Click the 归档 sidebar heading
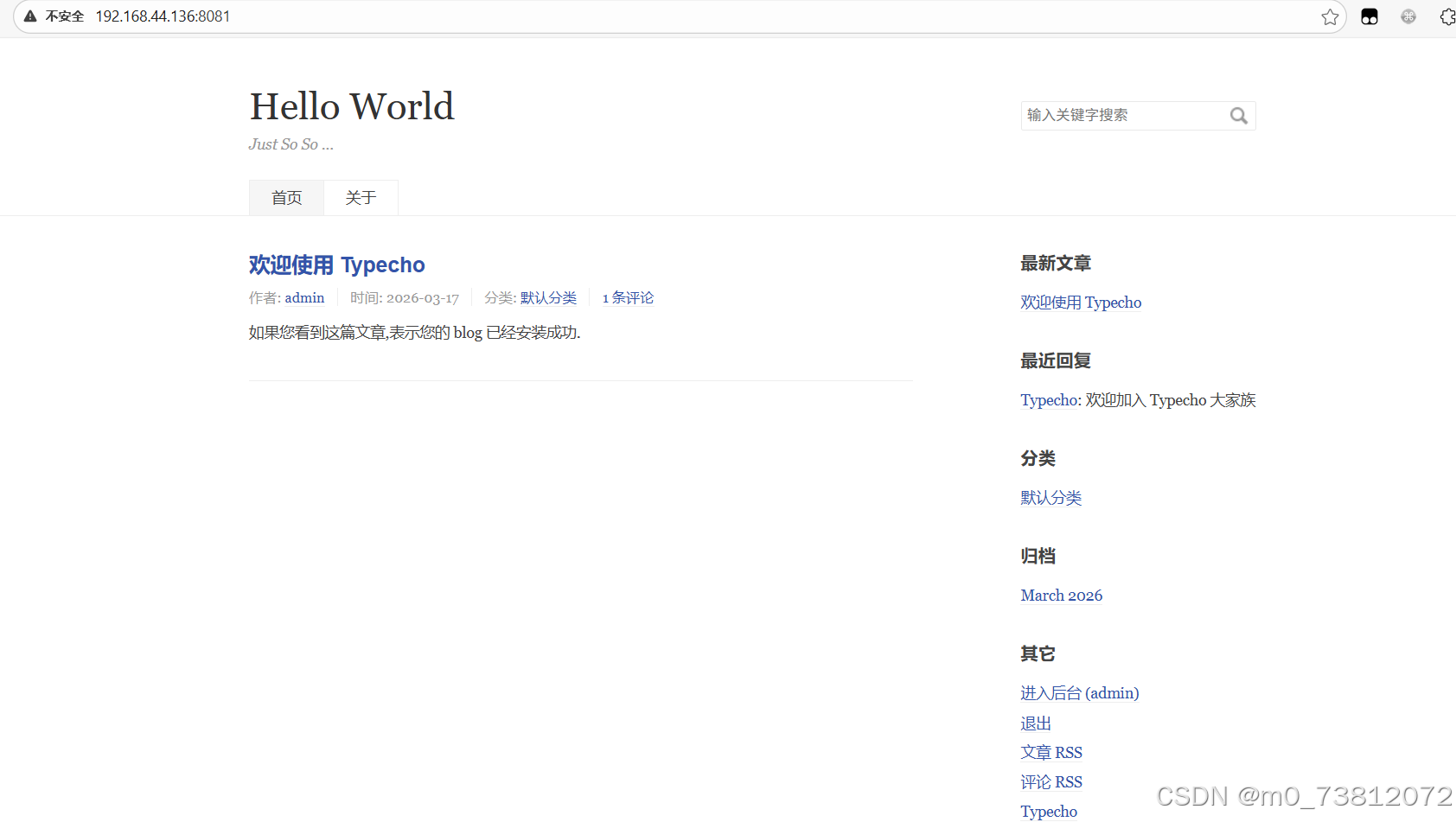Image resolution: width=1456 pixels, height=822 pixels. [x=1038, y=557]
